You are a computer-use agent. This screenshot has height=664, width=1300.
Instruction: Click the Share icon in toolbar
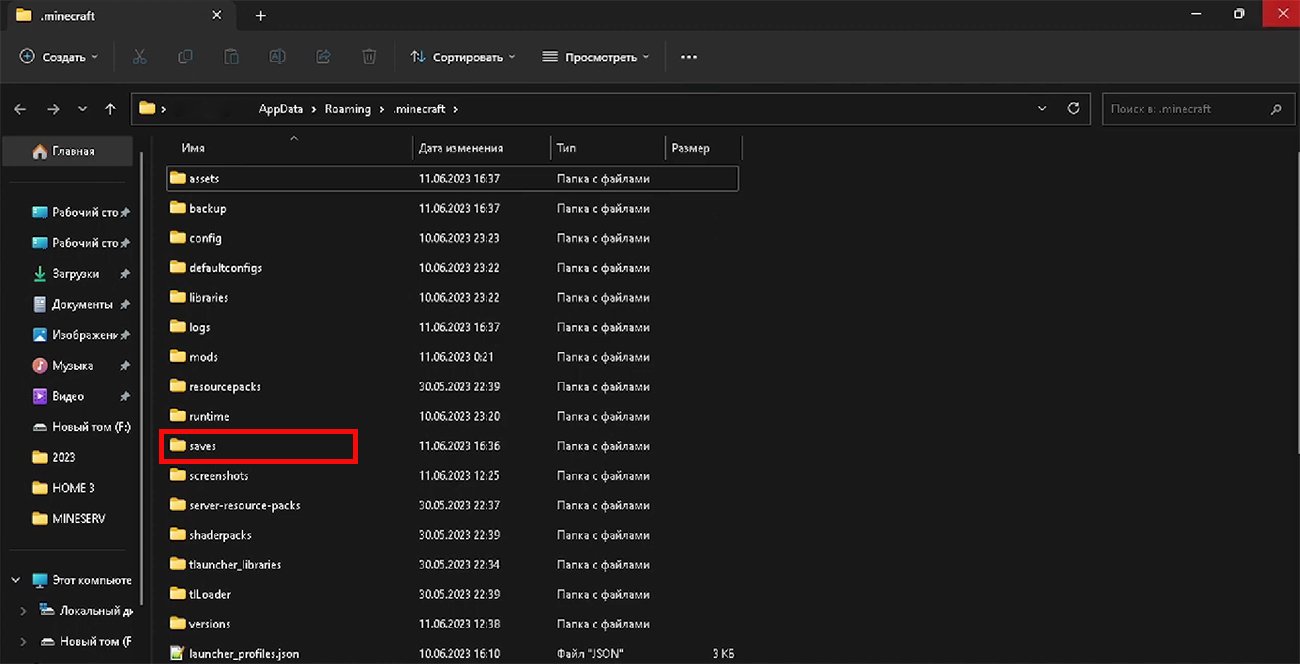pyautogui.click(x=323, y=57)
